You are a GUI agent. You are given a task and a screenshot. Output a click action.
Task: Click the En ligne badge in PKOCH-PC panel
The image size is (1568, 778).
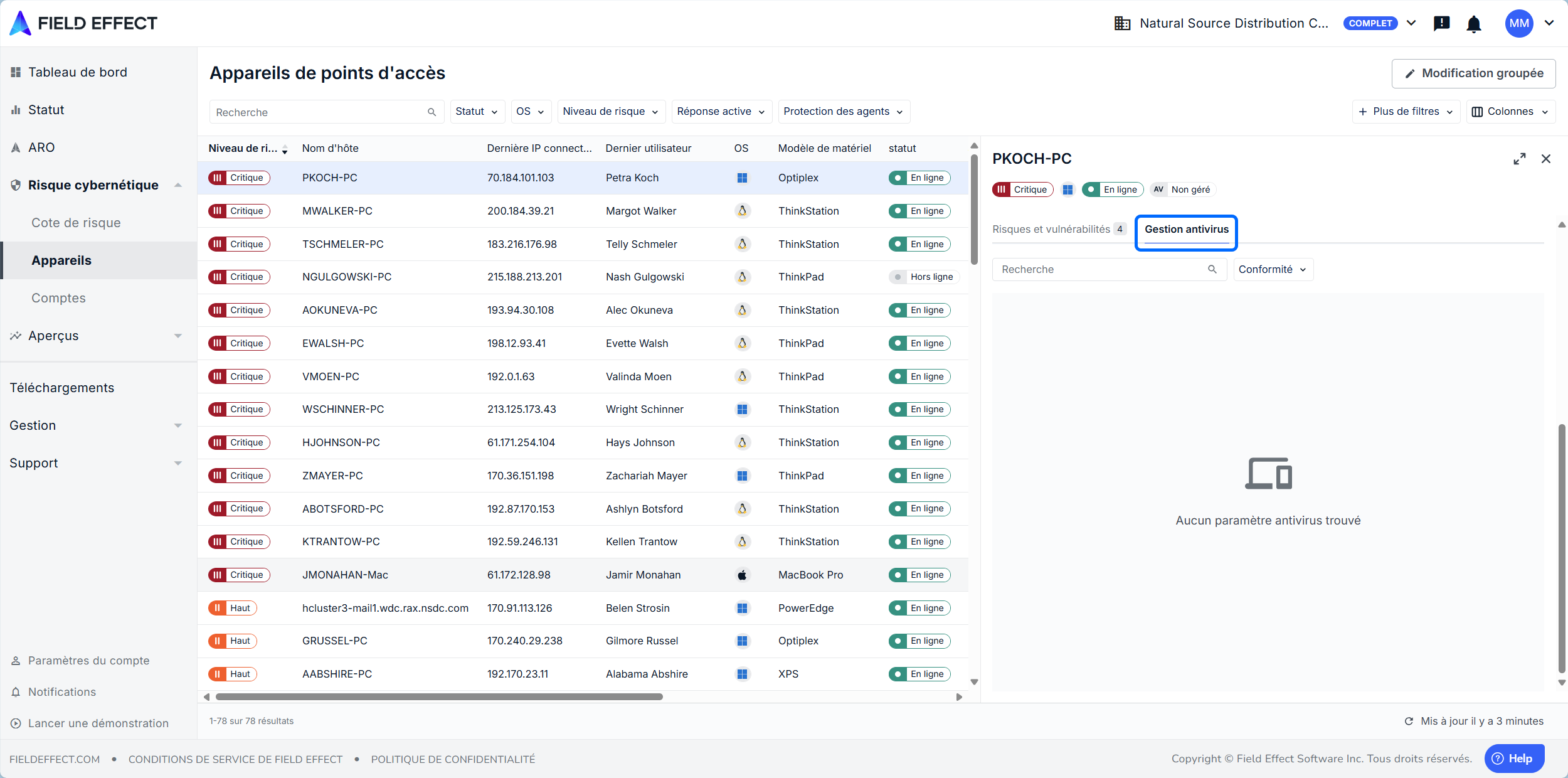click(x=1113, y=189)
